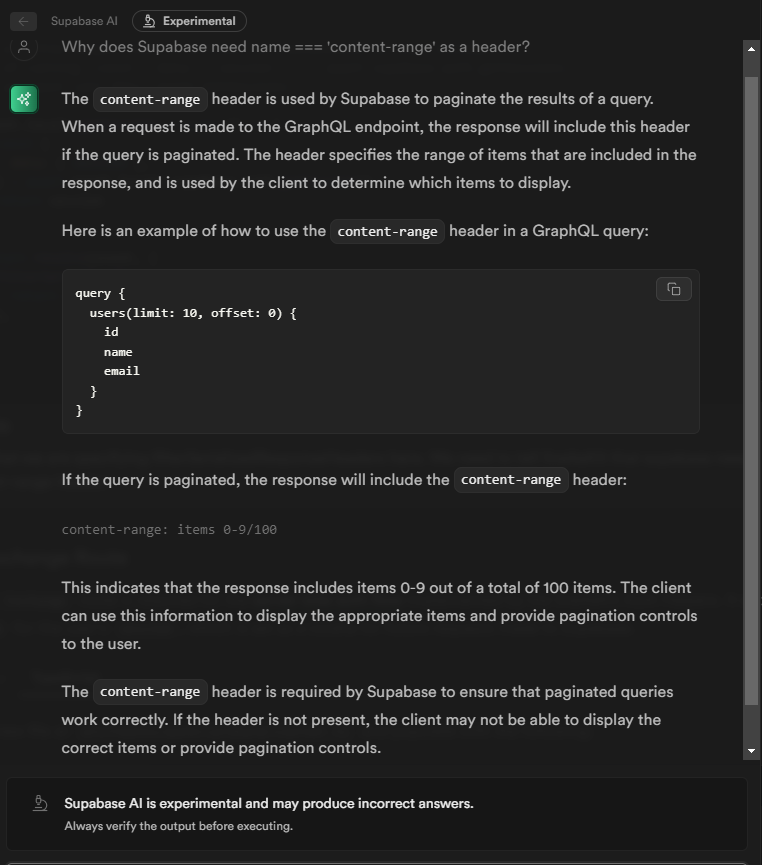Click the microscope icon in the footer warning
The width and height of the screenshot is (762, 865).
(39, 803)
